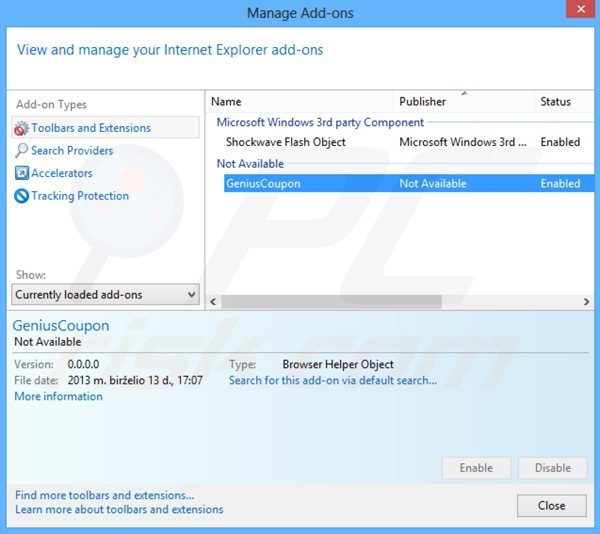Open Learn more about toolbars and extensions
600x534 pixels.
point(119,510)
